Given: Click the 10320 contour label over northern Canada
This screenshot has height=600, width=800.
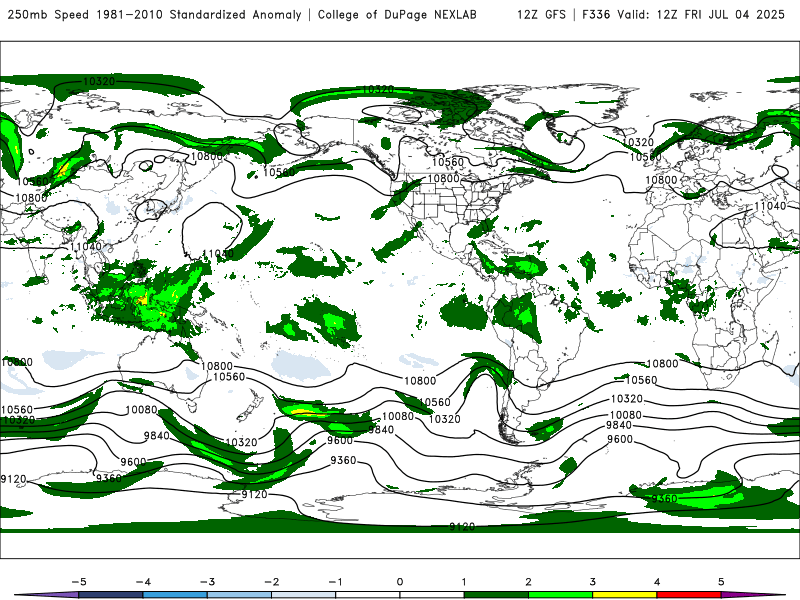Looking at the screenshot, I should pos(378,90).
